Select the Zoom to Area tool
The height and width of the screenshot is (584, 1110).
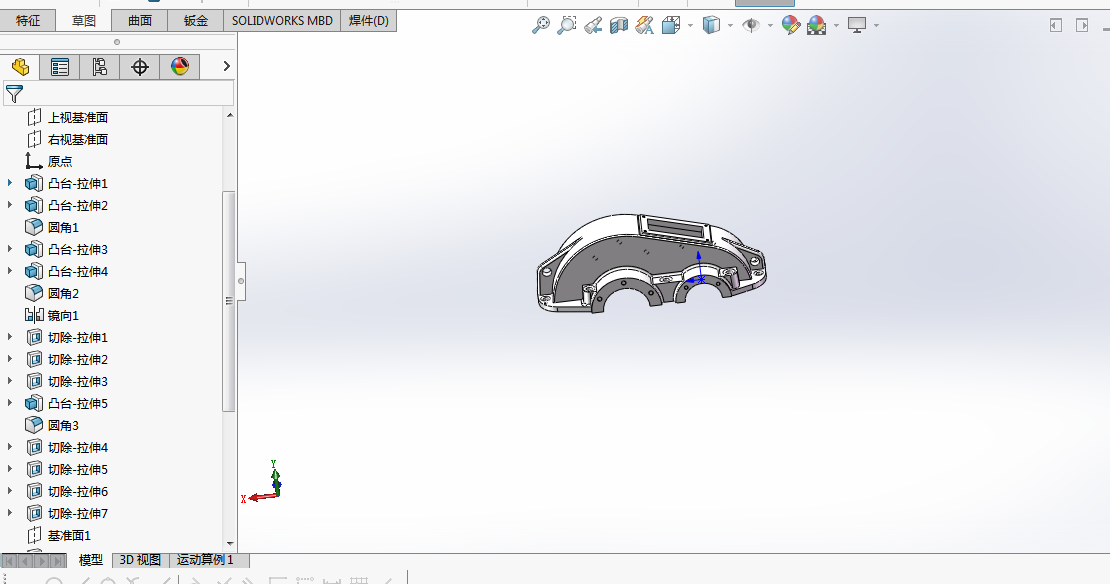[x=566, y=25]
